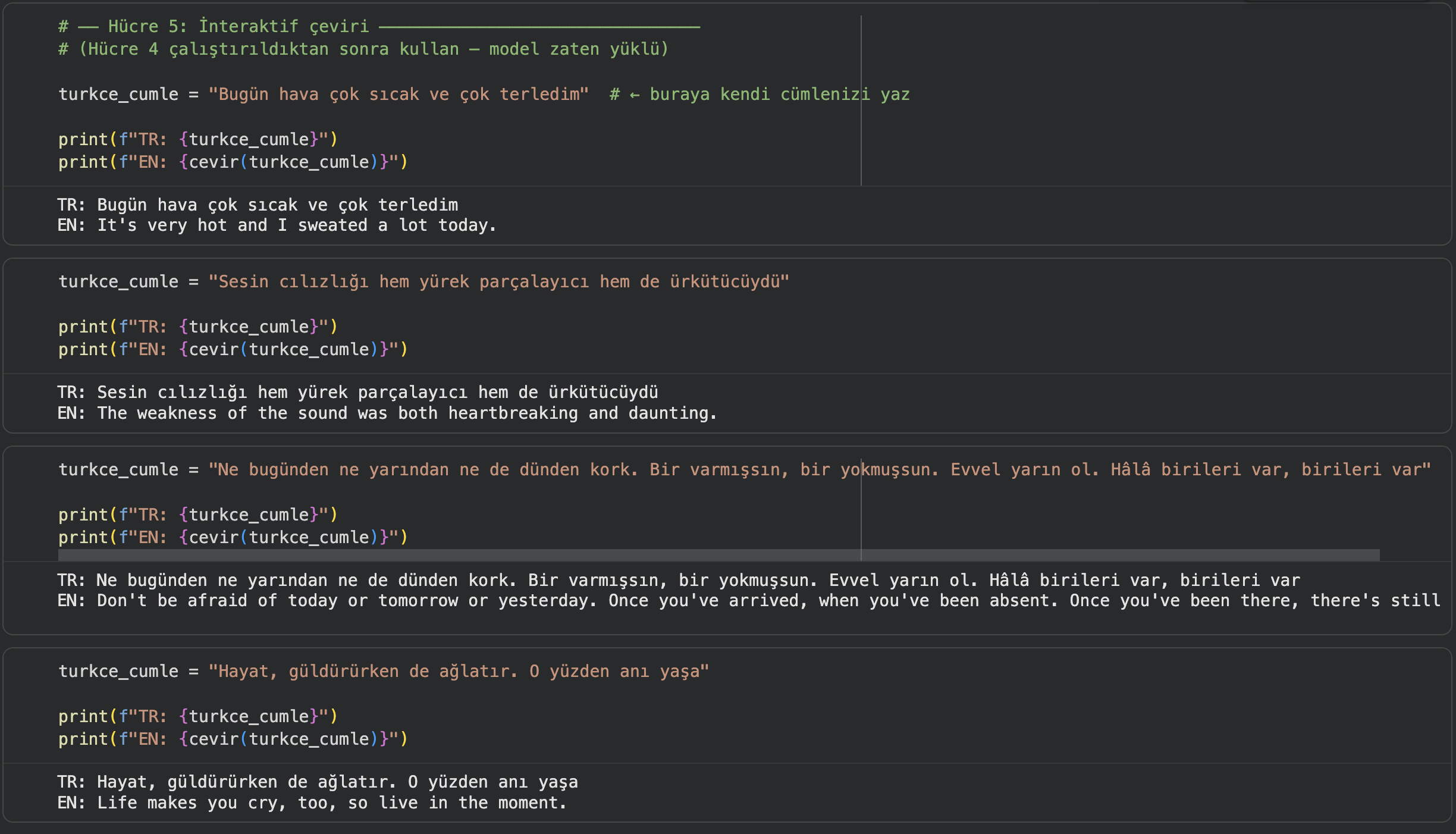This screenshot has height=834, width=1456.
Task: Click the string "Bugün hava çok sıcak ve çok terledim" in first cell code
Action: [x=398, y=94]
